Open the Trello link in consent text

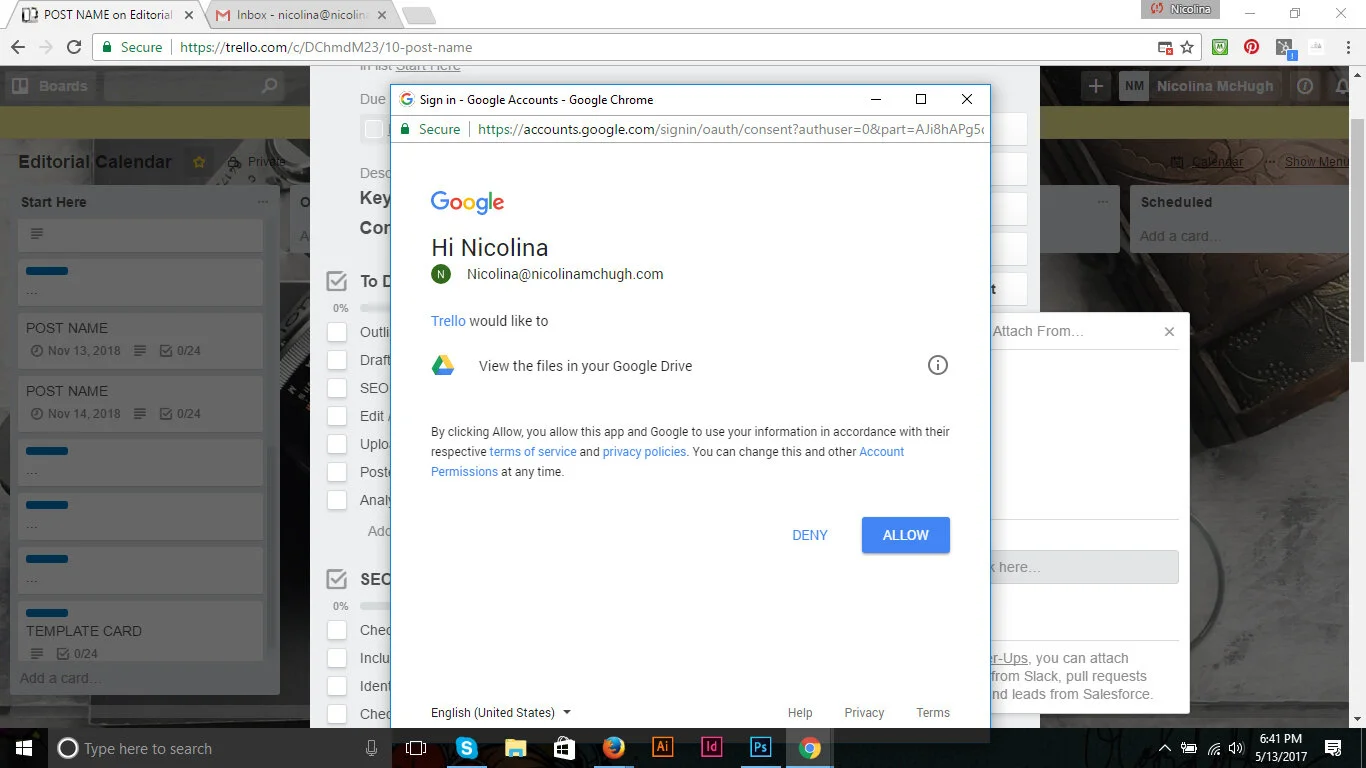coord(448,321)
